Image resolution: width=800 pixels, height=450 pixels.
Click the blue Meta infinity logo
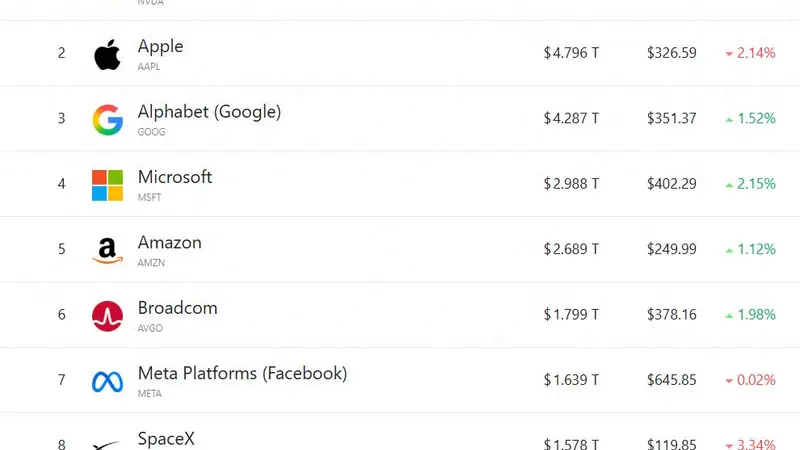(108, 382)
